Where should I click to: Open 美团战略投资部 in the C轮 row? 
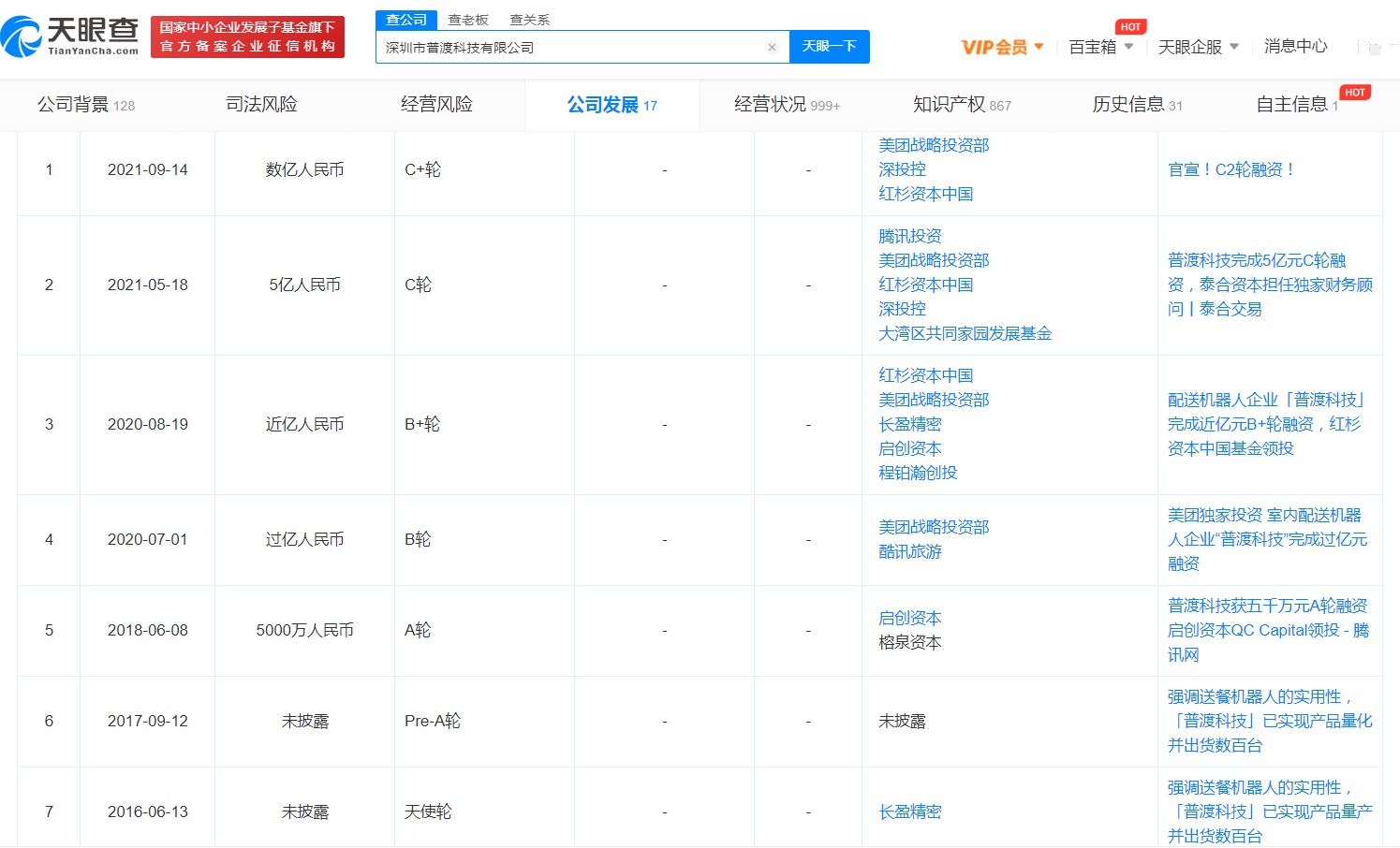tap(934, 260)
